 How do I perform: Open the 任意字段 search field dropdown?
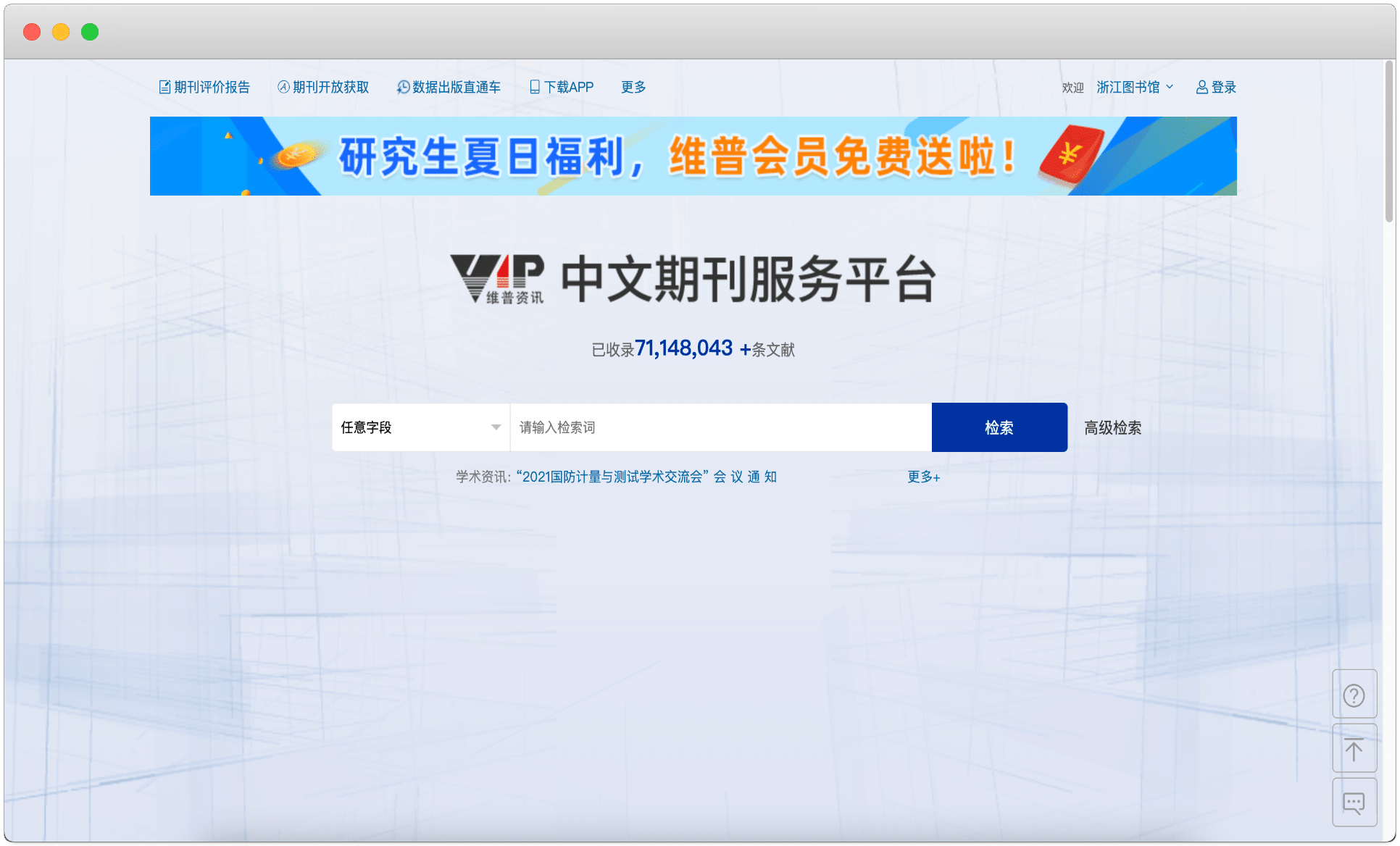[x=421, y=427]
